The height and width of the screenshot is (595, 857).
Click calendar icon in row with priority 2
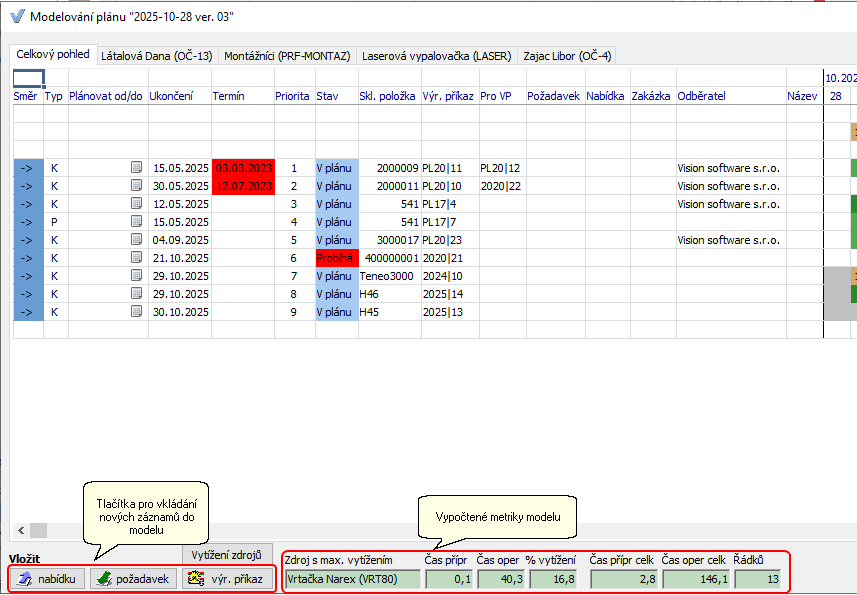coord(137,186)
